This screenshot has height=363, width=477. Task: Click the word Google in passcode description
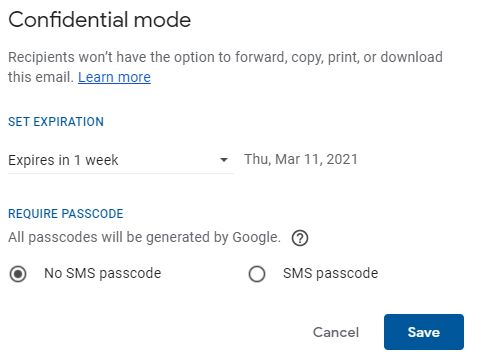(255, 238)
